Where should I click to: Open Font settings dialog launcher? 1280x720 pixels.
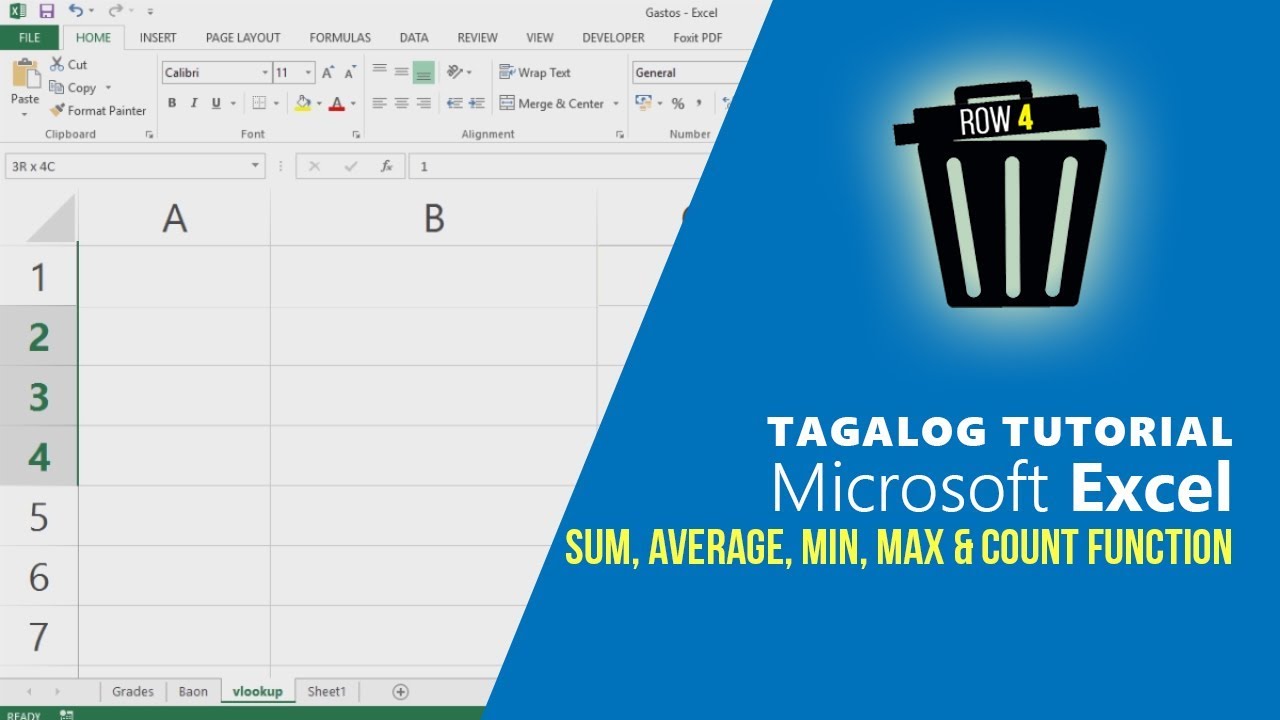point(355,134)
